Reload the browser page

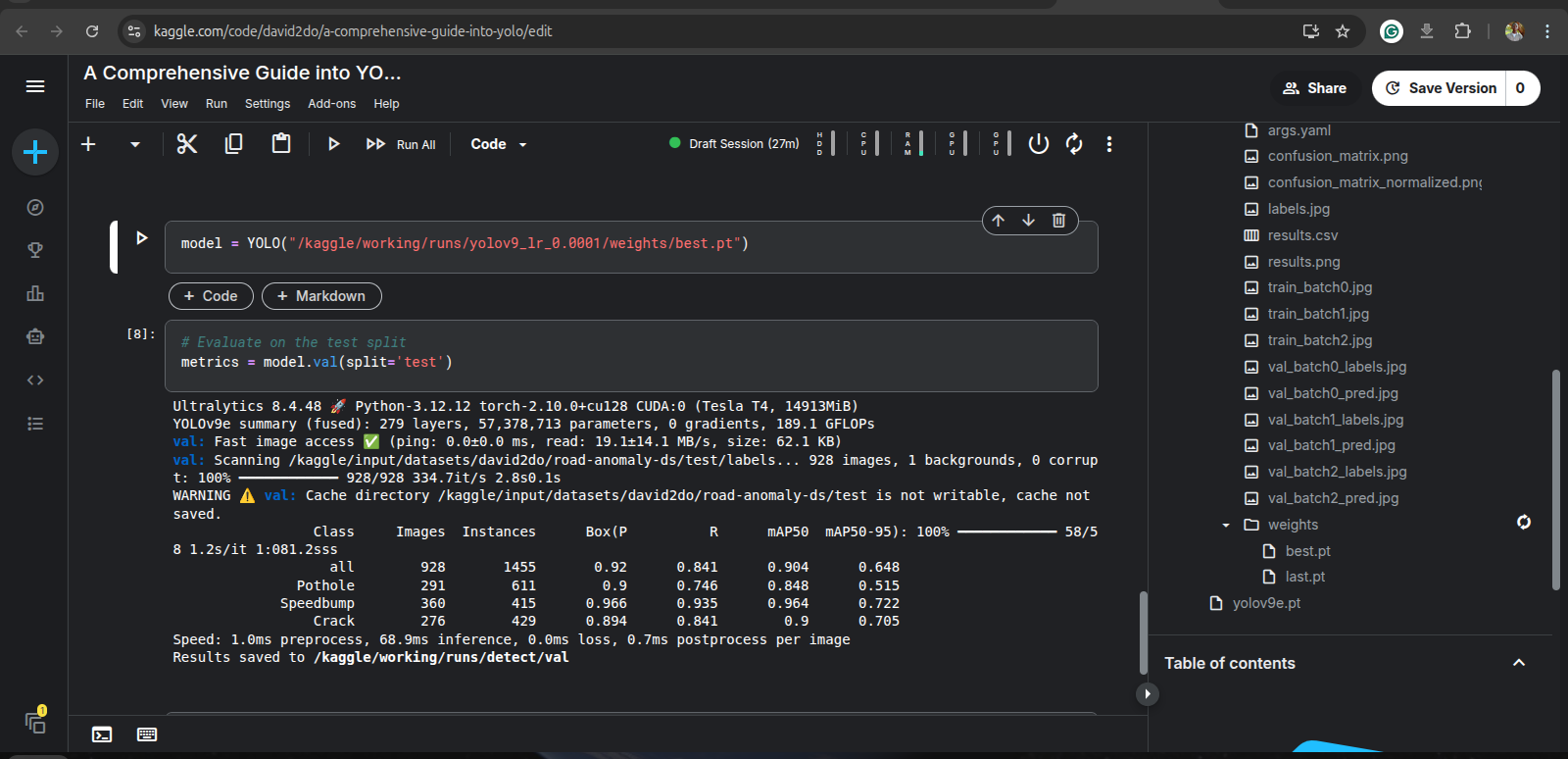pyautogui.click(x=92, y=31)
